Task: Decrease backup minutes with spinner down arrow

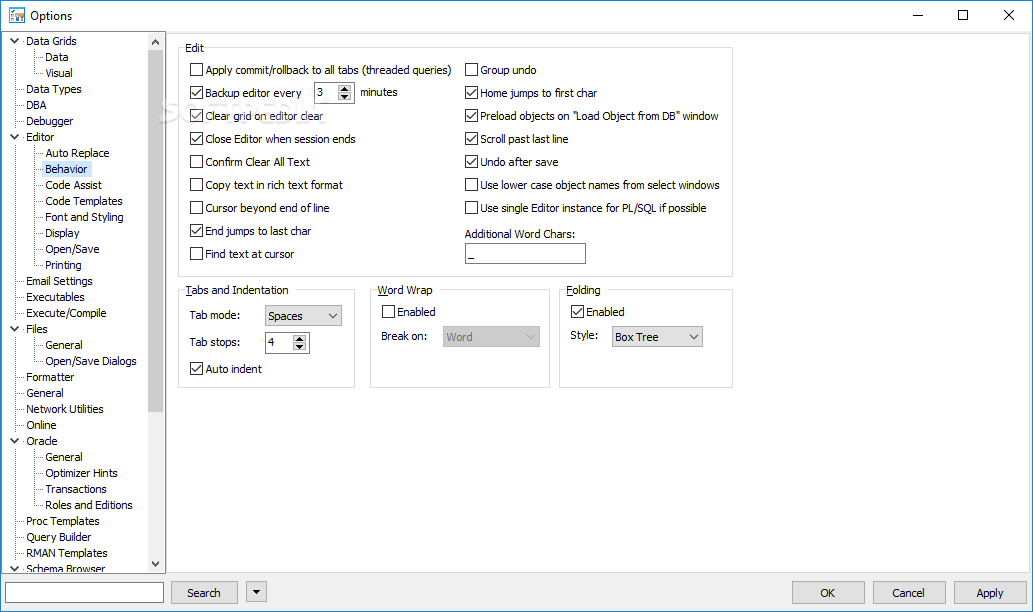Action: coord(344,97)
